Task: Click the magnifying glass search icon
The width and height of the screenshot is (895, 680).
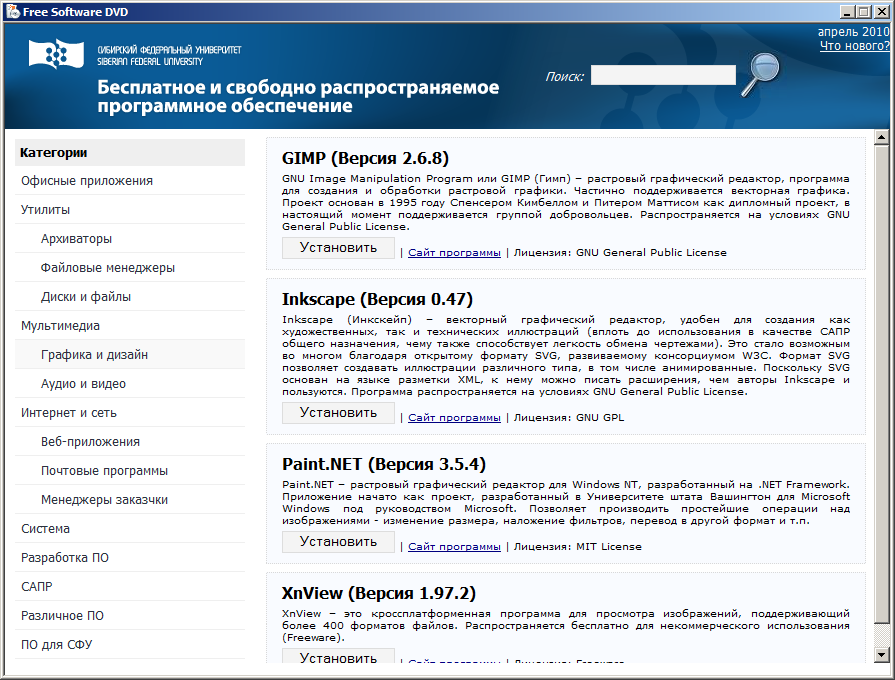Action: [x=760, y=74]
